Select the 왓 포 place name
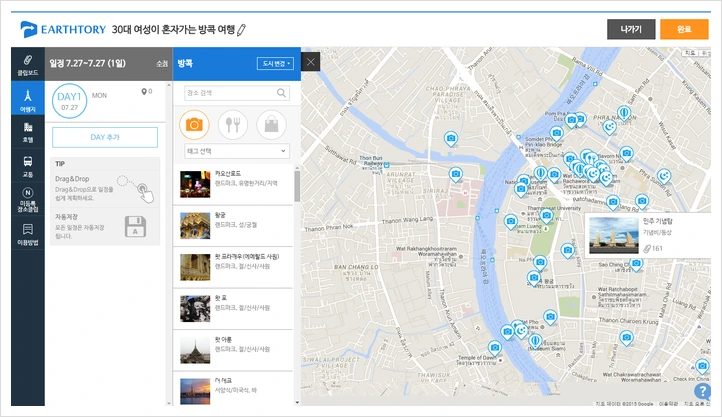The height and width of the screenshot is (417, 722). pos(221,298)
